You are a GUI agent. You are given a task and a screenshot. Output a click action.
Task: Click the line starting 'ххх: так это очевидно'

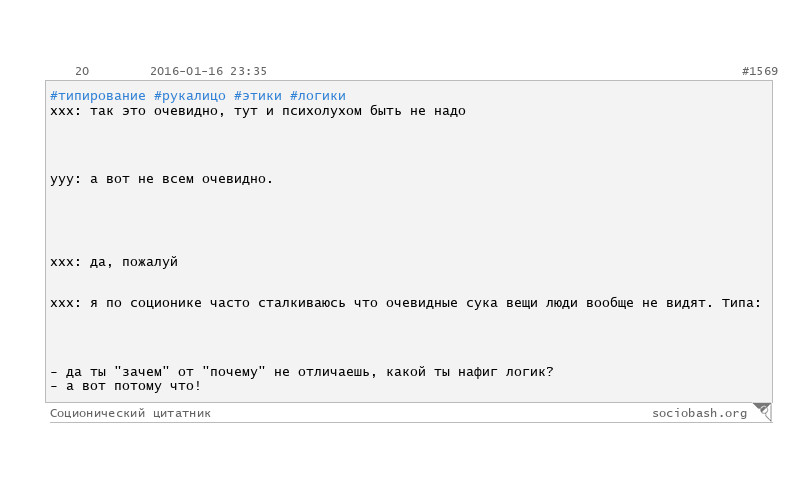[x=258, y=111]
